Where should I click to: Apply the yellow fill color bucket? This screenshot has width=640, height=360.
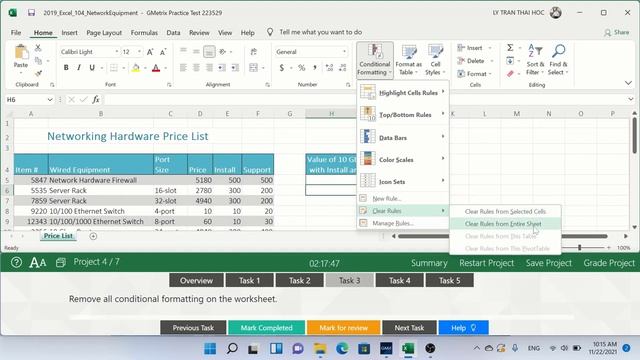pos(136,68)
